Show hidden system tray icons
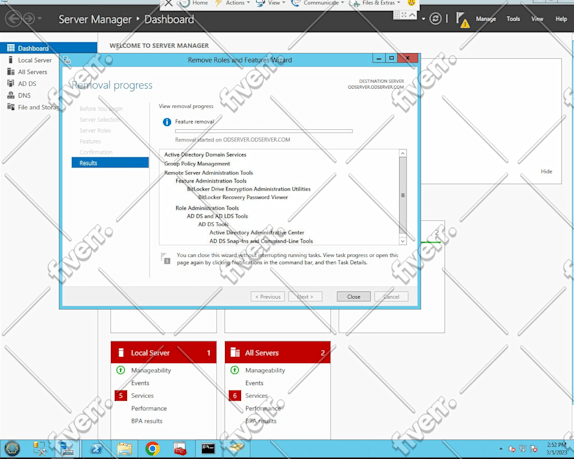 coord(501,449)
